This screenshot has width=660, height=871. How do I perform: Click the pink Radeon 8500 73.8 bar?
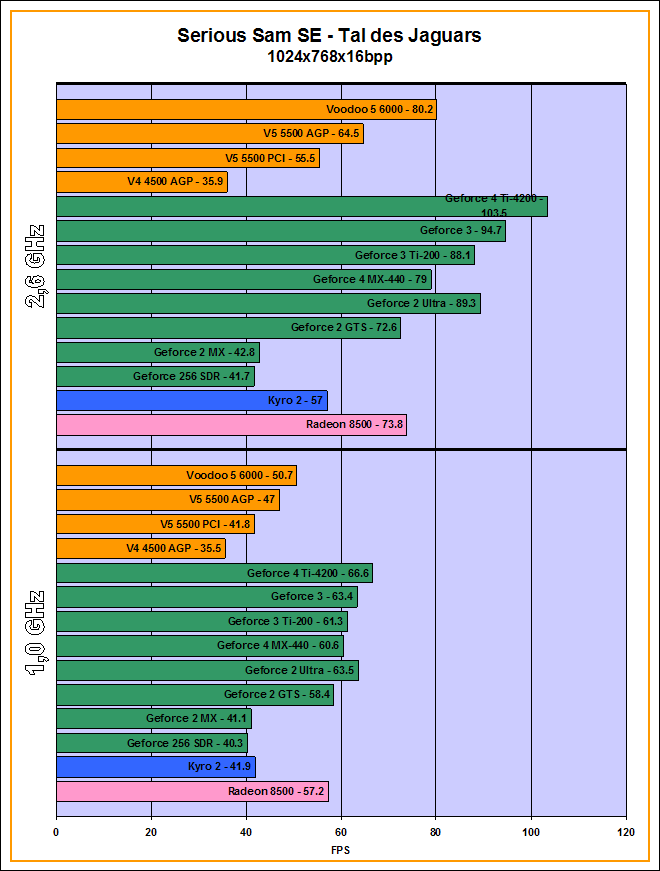click(x=231, y=425)
